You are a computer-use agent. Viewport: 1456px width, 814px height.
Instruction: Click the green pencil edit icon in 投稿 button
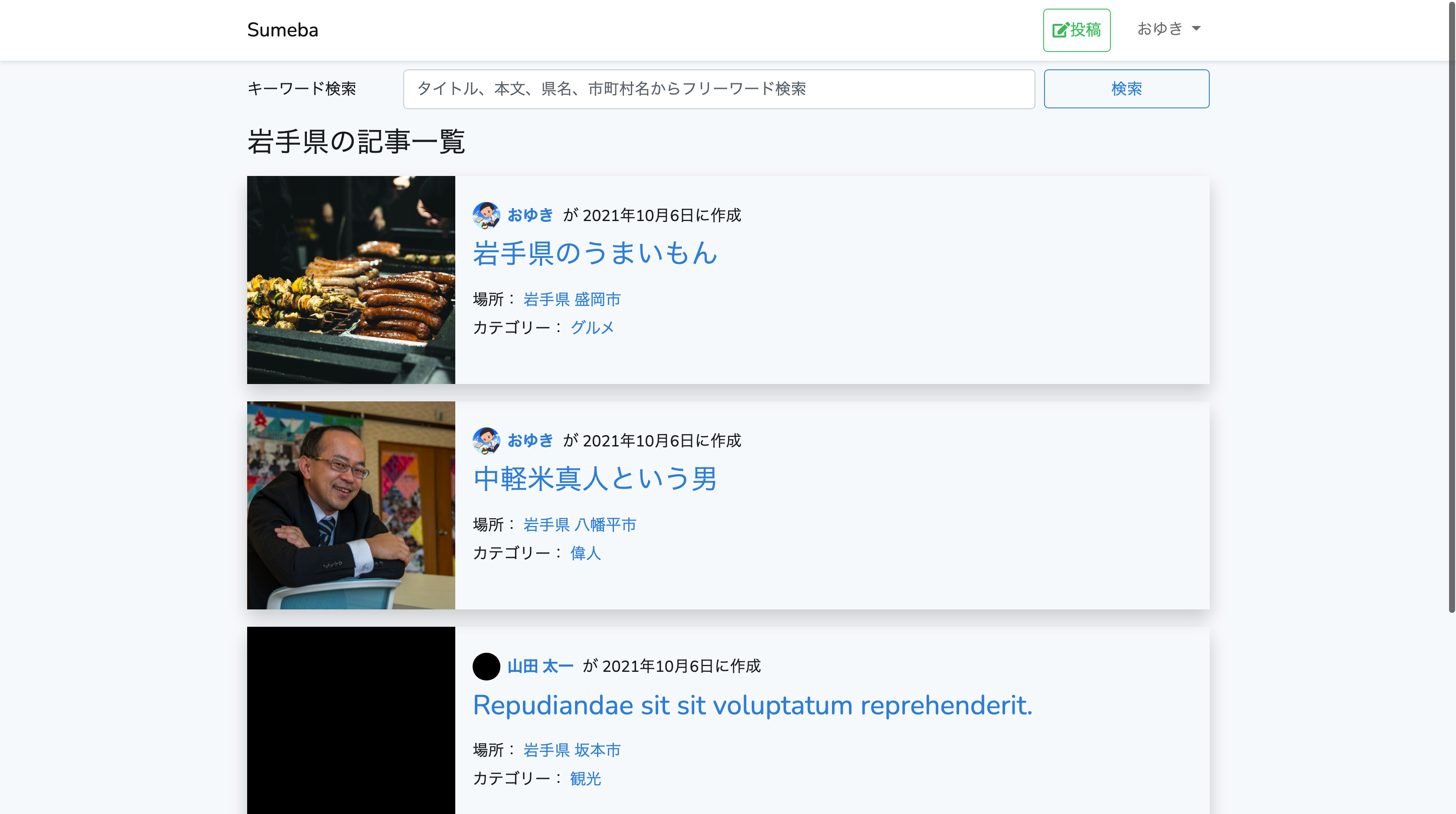[x=1060, y=30]
